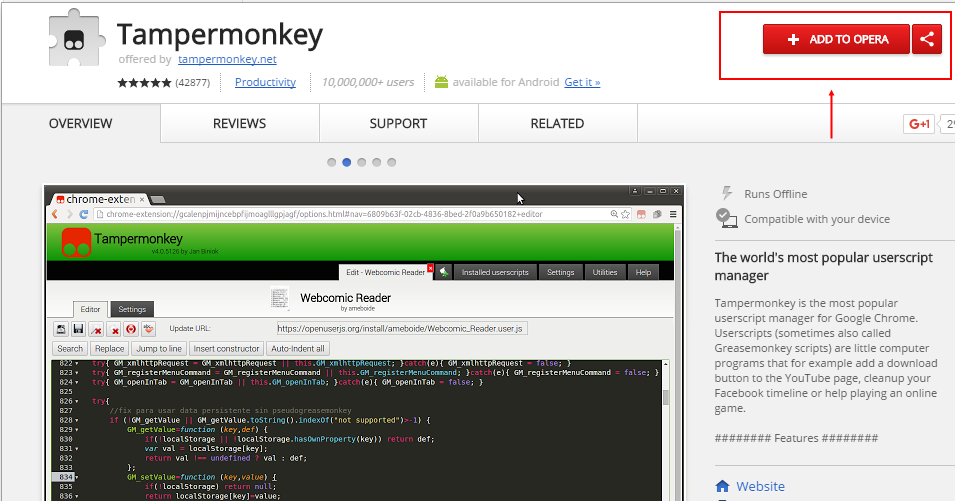Viewport: 955px width, 501px height.
Task: Click the forward arrow in the screenshot browser
Action: pos(69,214)
